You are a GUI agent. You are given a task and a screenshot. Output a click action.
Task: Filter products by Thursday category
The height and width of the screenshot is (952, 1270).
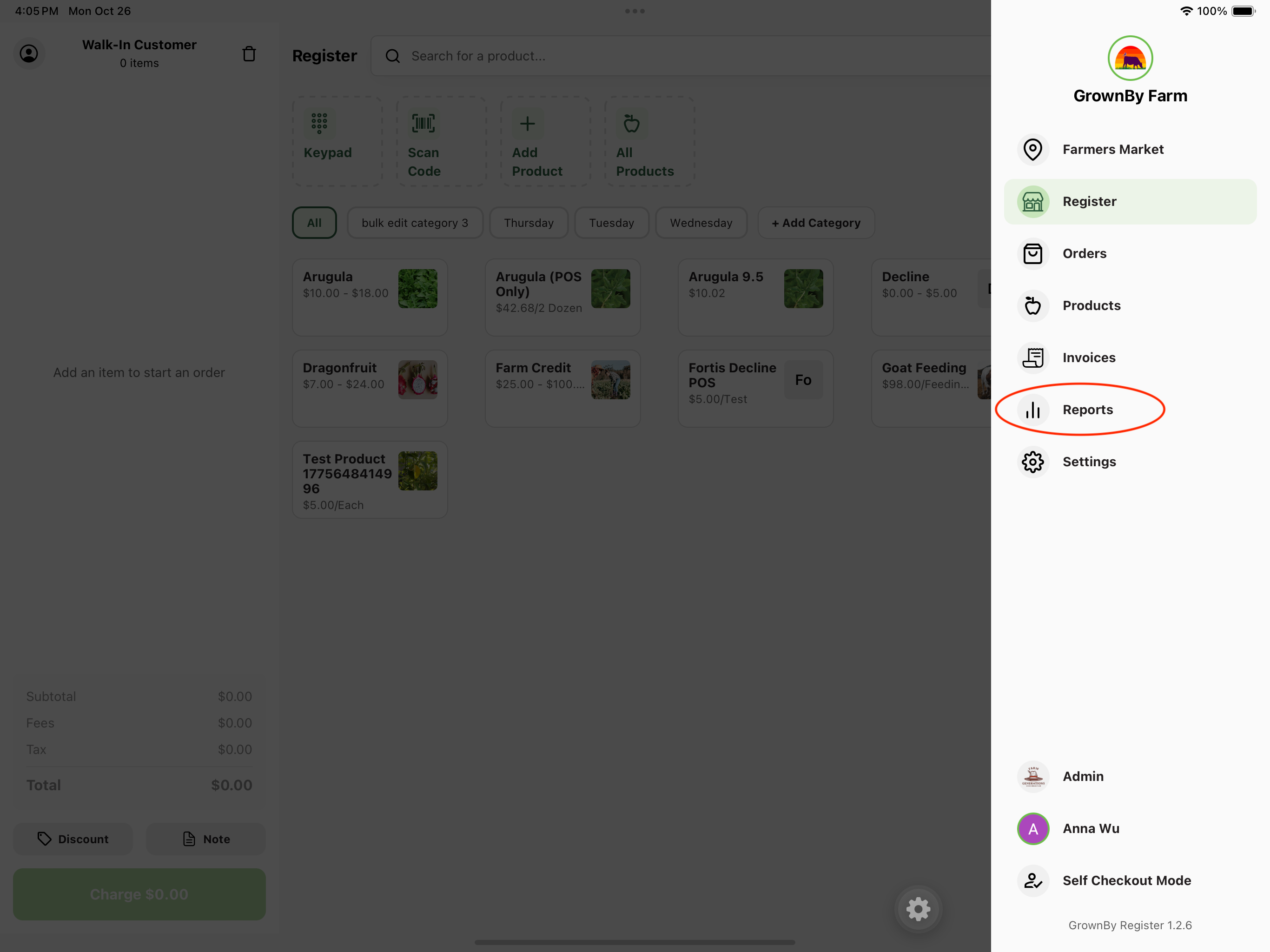pos(529,223)
